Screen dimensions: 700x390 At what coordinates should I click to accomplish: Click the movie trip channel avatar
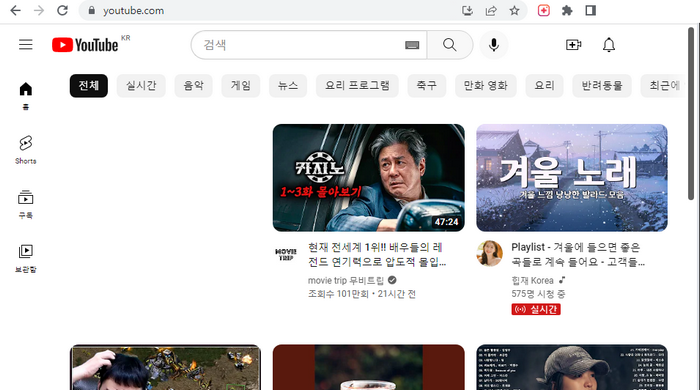point(285,254)
